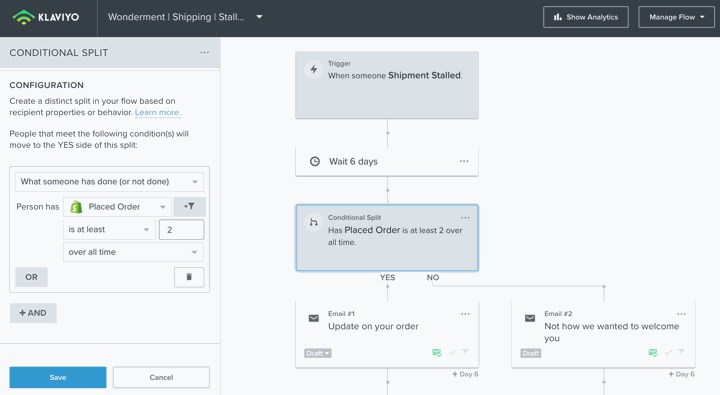720x395 pixels.
Task: Open the 'over all time' timeframe dropdown
Action: [x=133, y=252]
